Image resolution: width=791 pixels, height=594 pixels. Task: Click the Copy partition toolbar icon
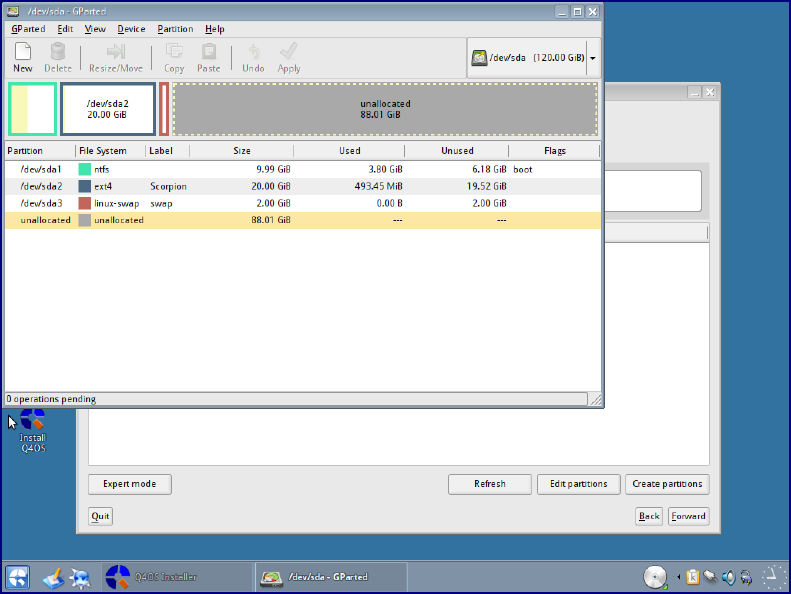pyautogui.click(x=174, y=58)
